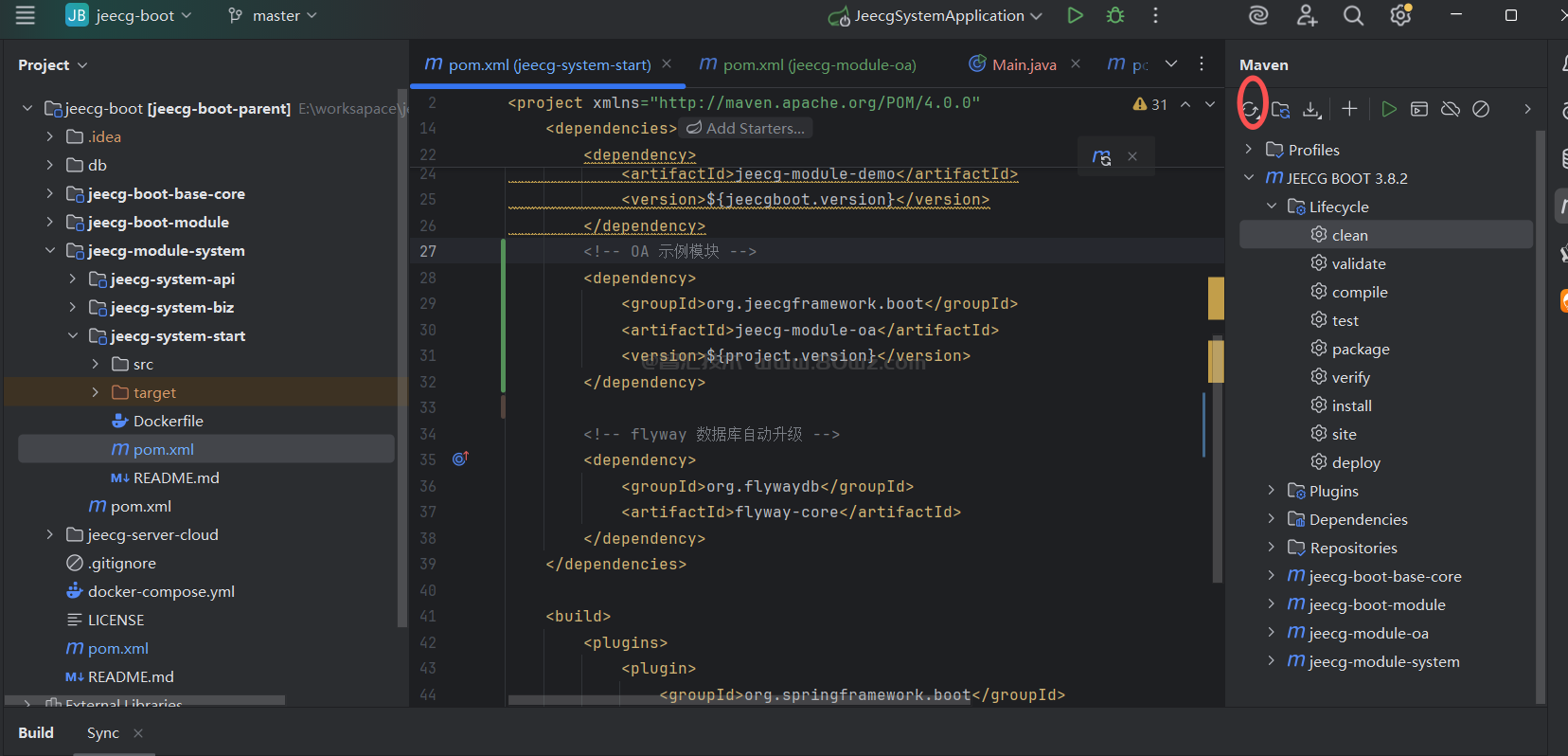
Task: Run JeecgSystemApplication with green play button
Action: click(1075, 15)
